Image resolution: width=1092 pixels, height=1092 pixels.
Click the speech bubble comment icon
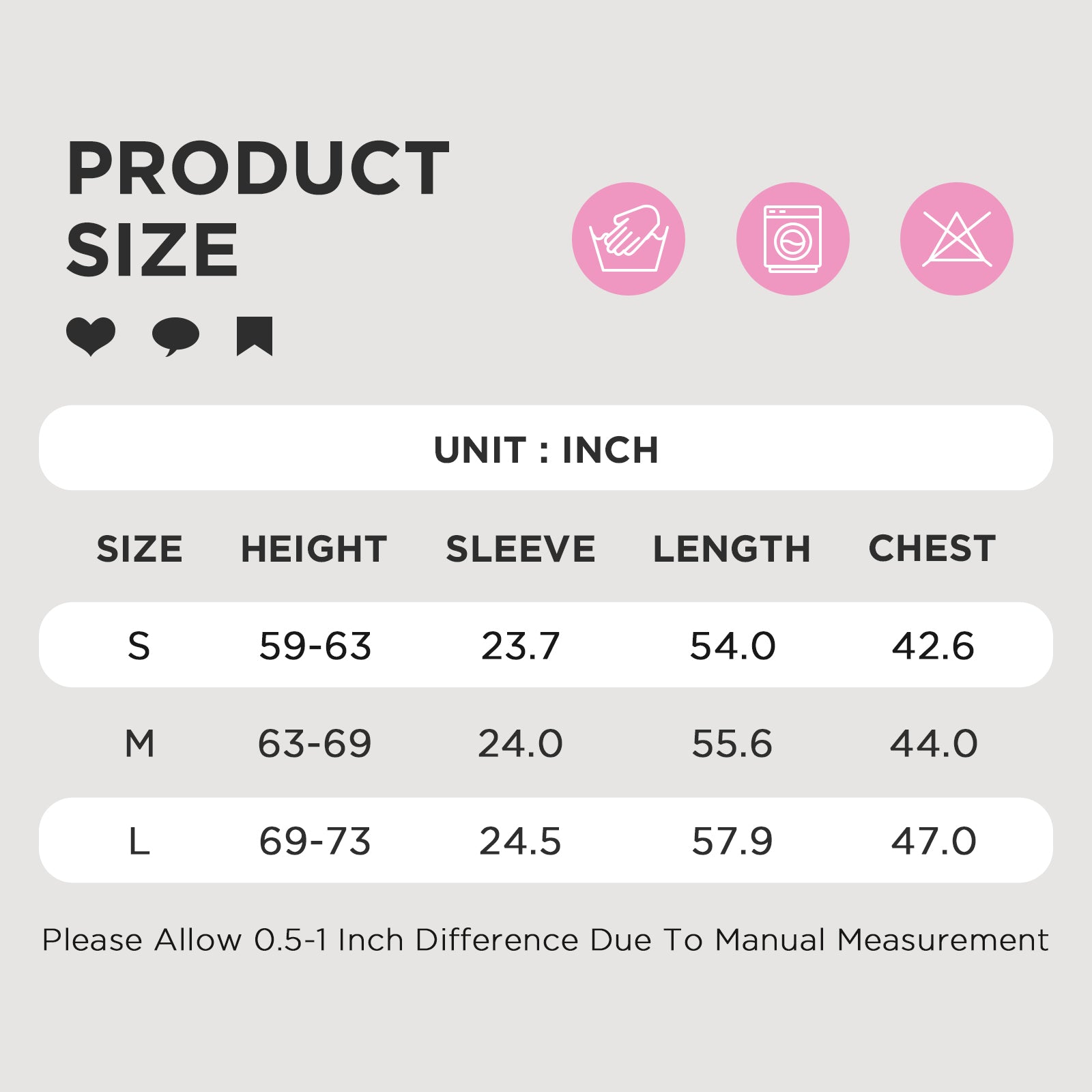(175, 336)
